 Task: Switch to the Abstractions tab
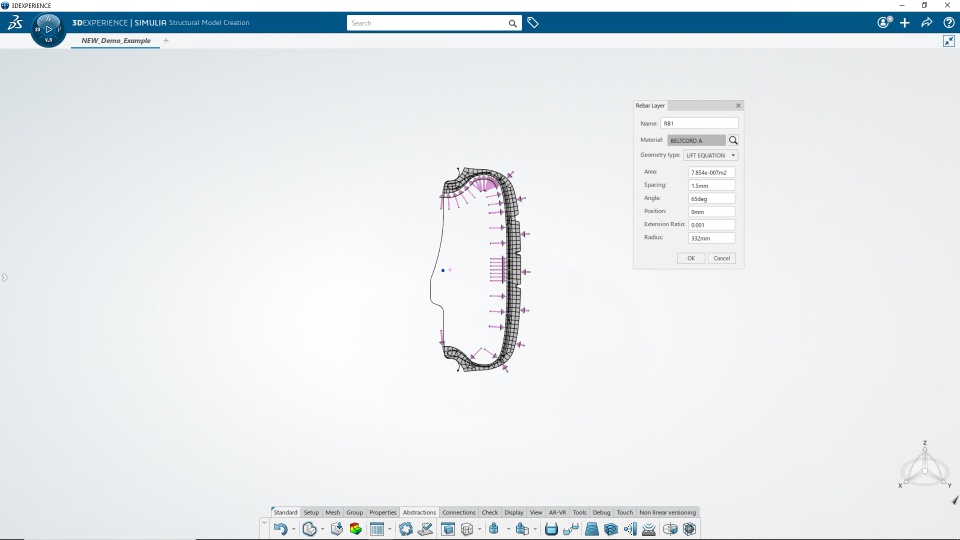click(419, 512)
